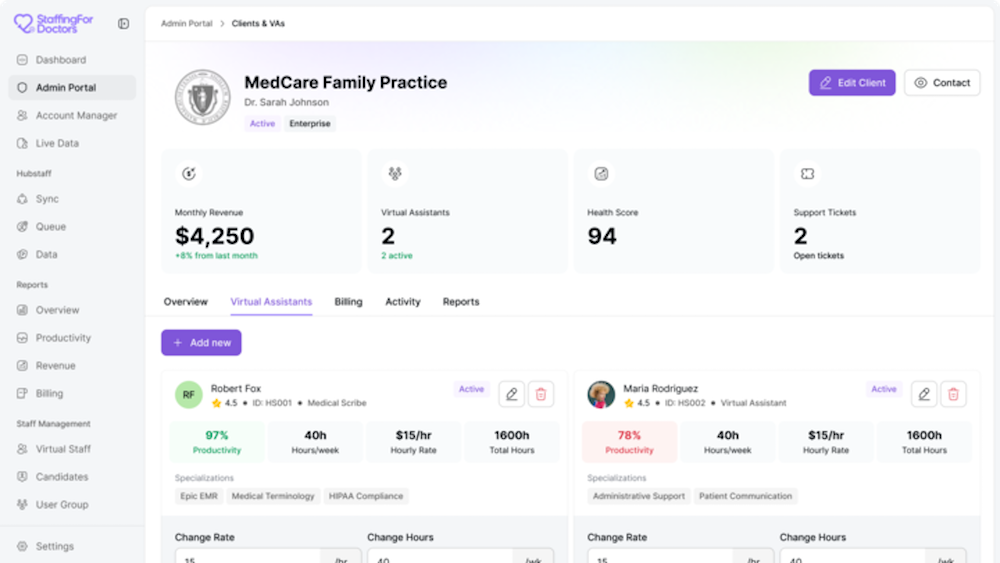1000x563 pixels.
Task: Open the StaffingForDoctors logo home link
Action: pyautogui.click(x=58, y=23)
